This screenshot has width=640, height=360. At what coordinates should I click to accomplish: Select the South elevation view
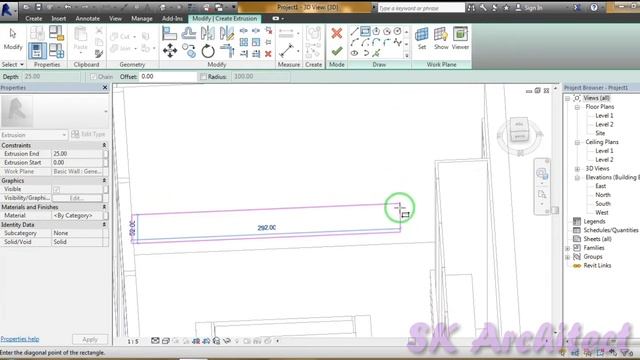coord(603,204)
